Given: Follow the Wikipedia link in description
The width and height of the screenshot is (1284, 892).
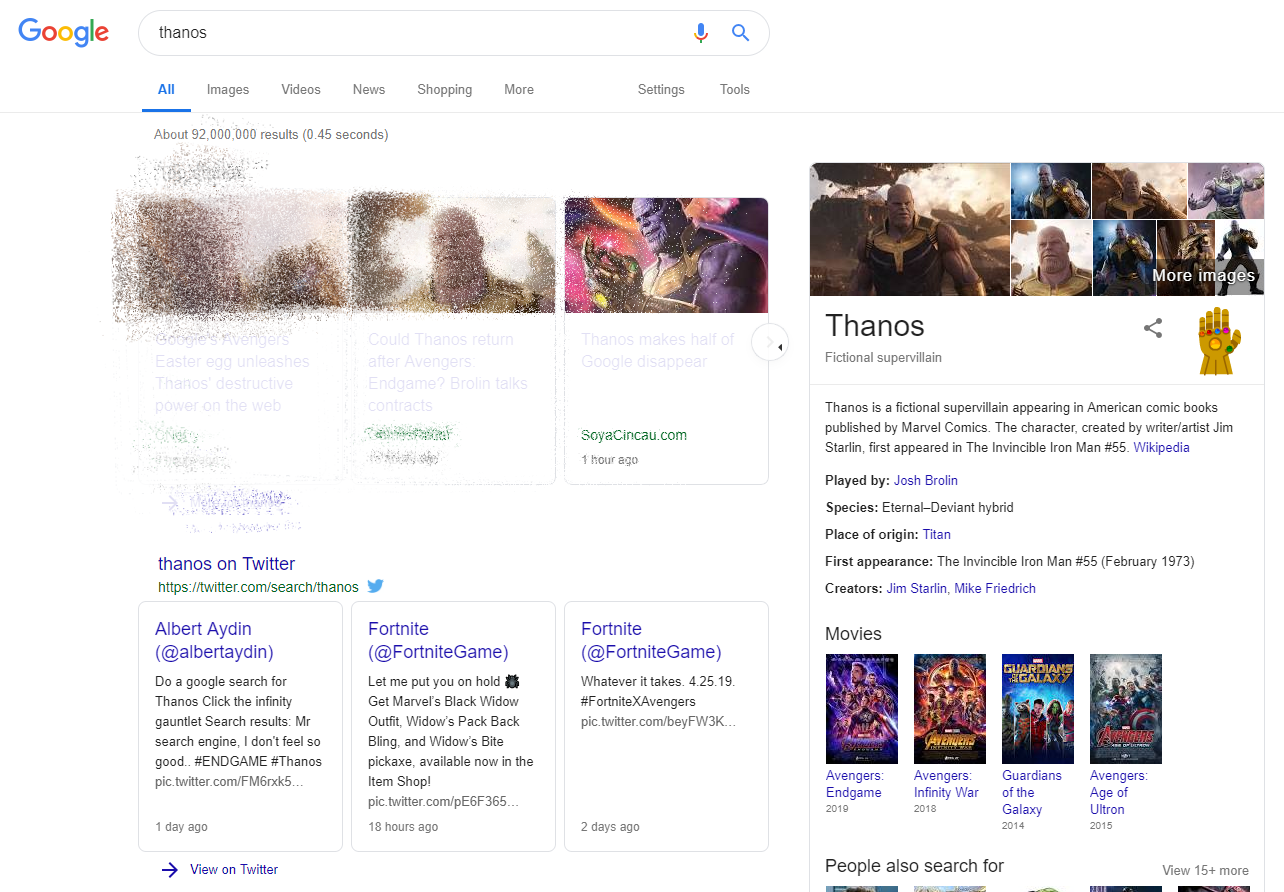Looking at the screenshot, I should [1161, 448].
